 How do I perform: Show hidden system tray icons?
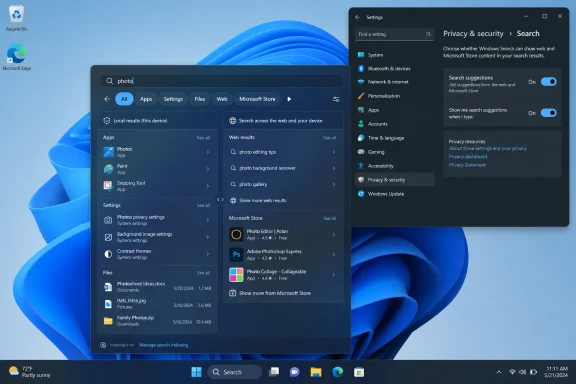[x=498, y=372]
